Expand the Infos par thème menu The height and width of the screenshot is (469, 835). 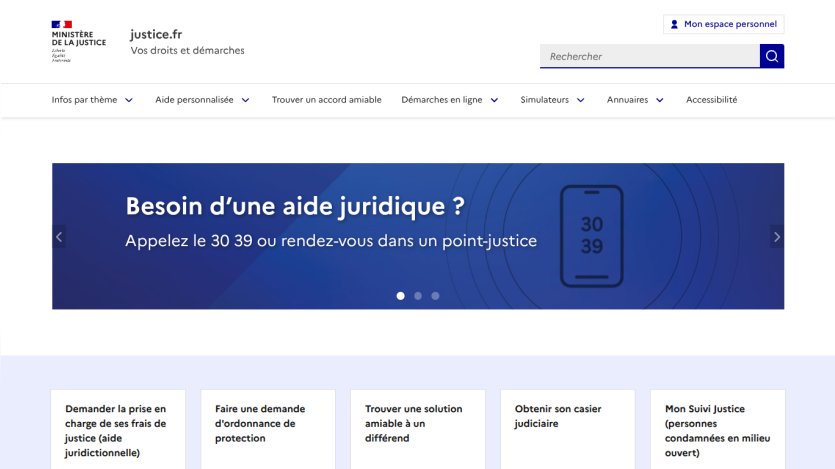click(x=92, y=100)
